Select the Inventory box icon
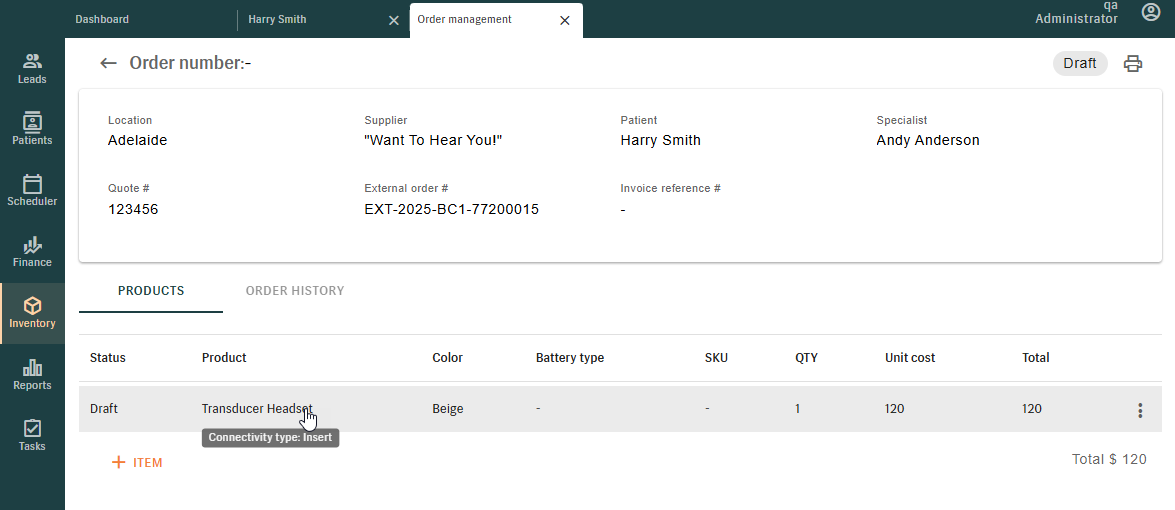The width and height of the screenshot is (1175, 510). tap(32, 306)
